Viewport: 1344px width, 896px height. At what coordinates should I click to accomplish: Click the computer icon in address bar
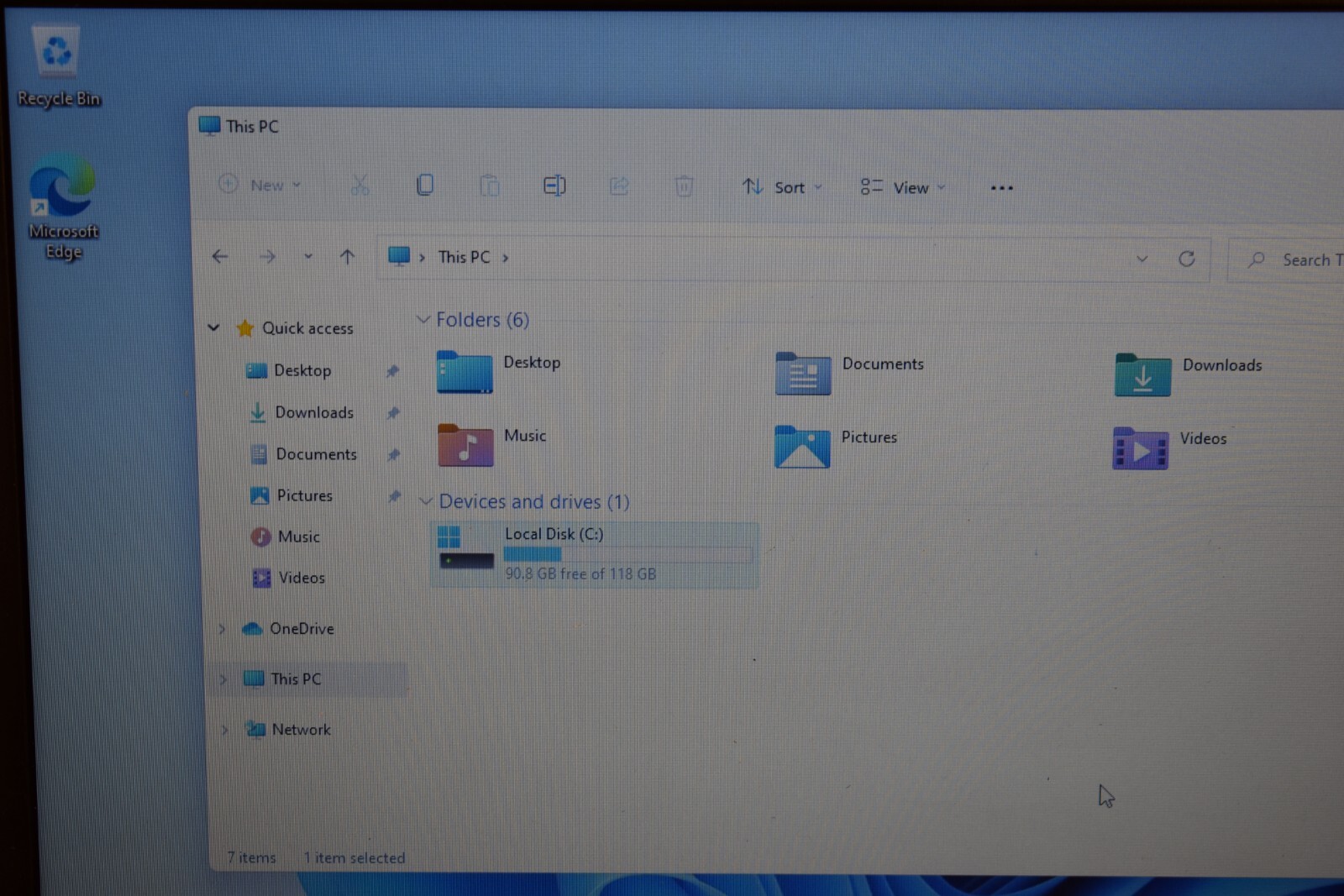click(x=399, y=256)
